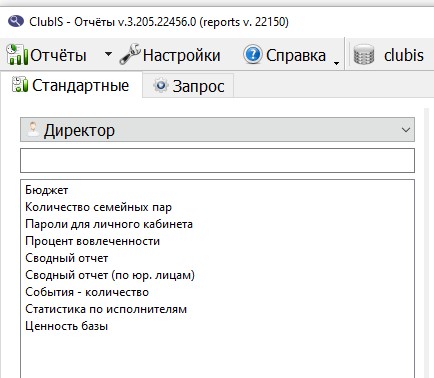Select Сводный отчет (по юр. лицам)

click(x=110, y=275)
